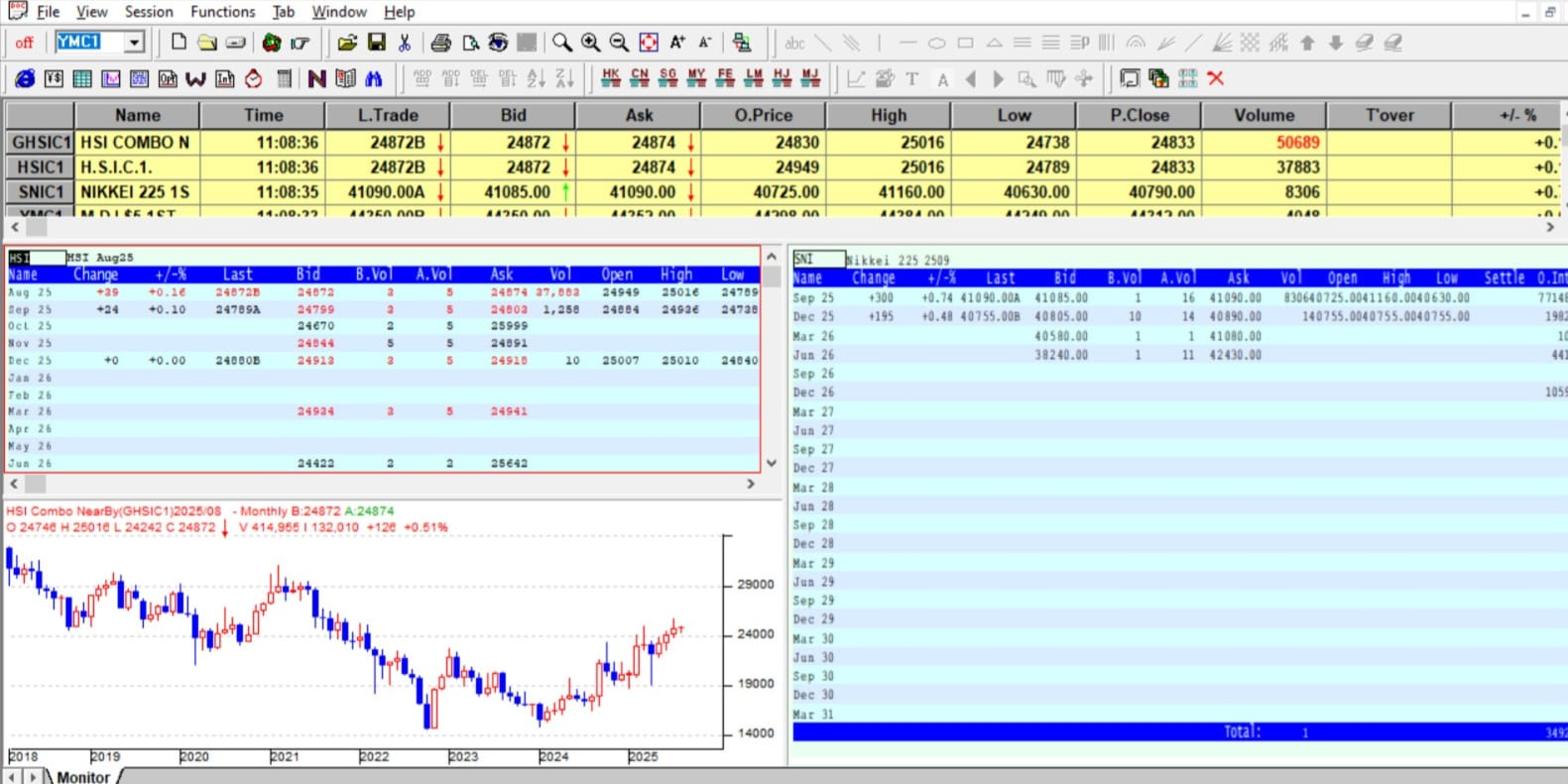Open the Session menu
The width and height of the screenshot is (1568, 784).
pyautogui.click(x=149, y=12)
